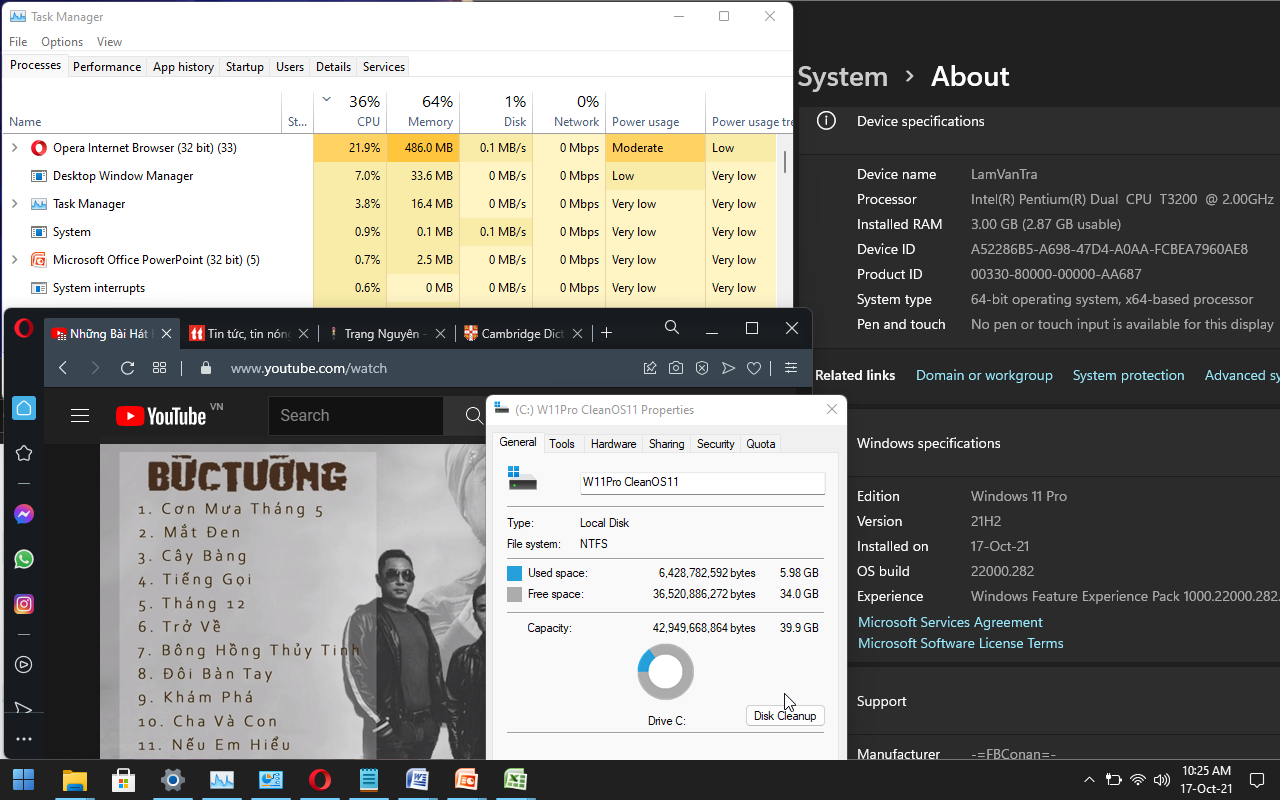
Task: Click the Device specifications header in Settings
Action: tap(920, 121)
